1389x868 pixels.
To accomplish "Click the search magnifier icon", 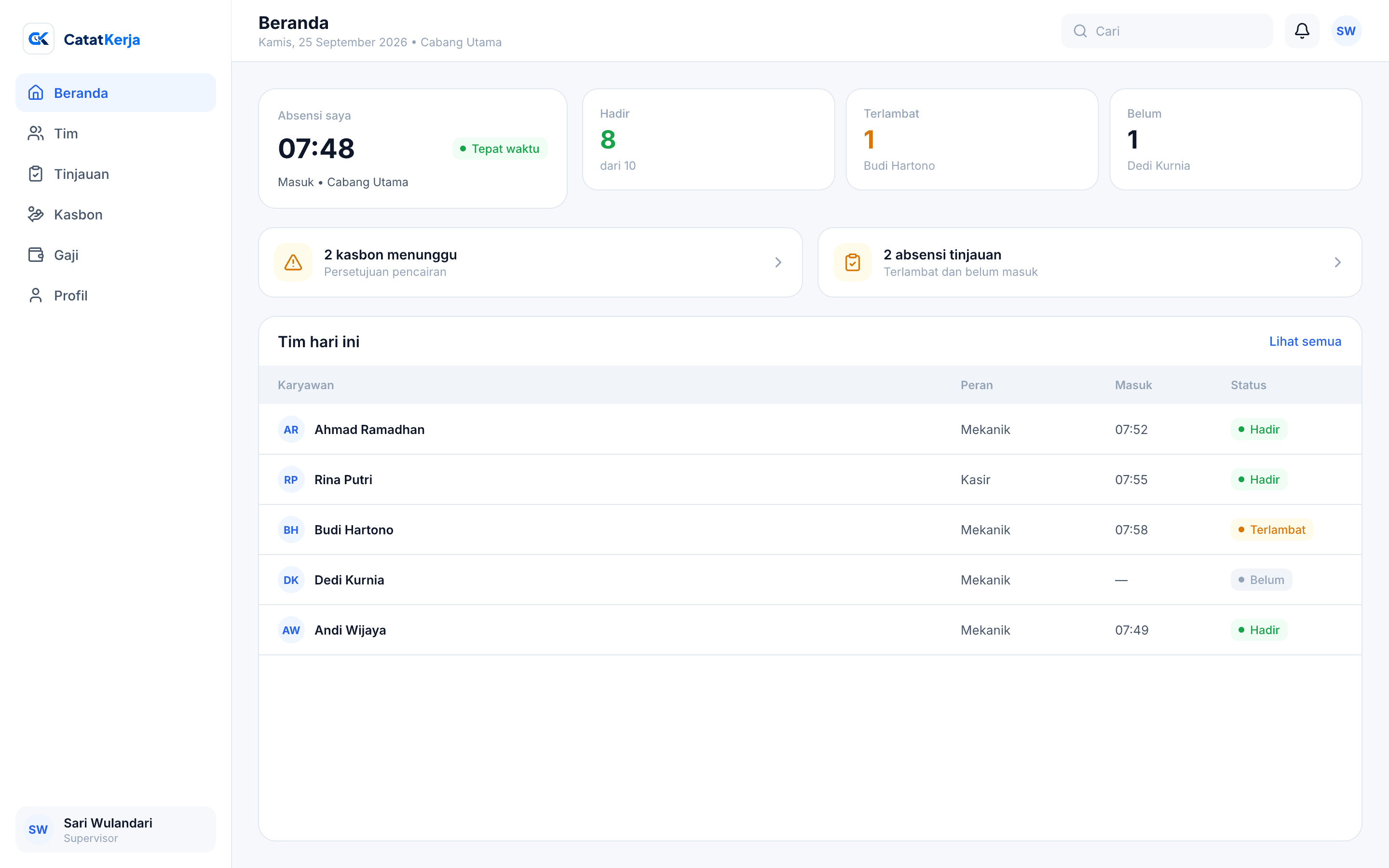I will click(x=1080, y=31).
